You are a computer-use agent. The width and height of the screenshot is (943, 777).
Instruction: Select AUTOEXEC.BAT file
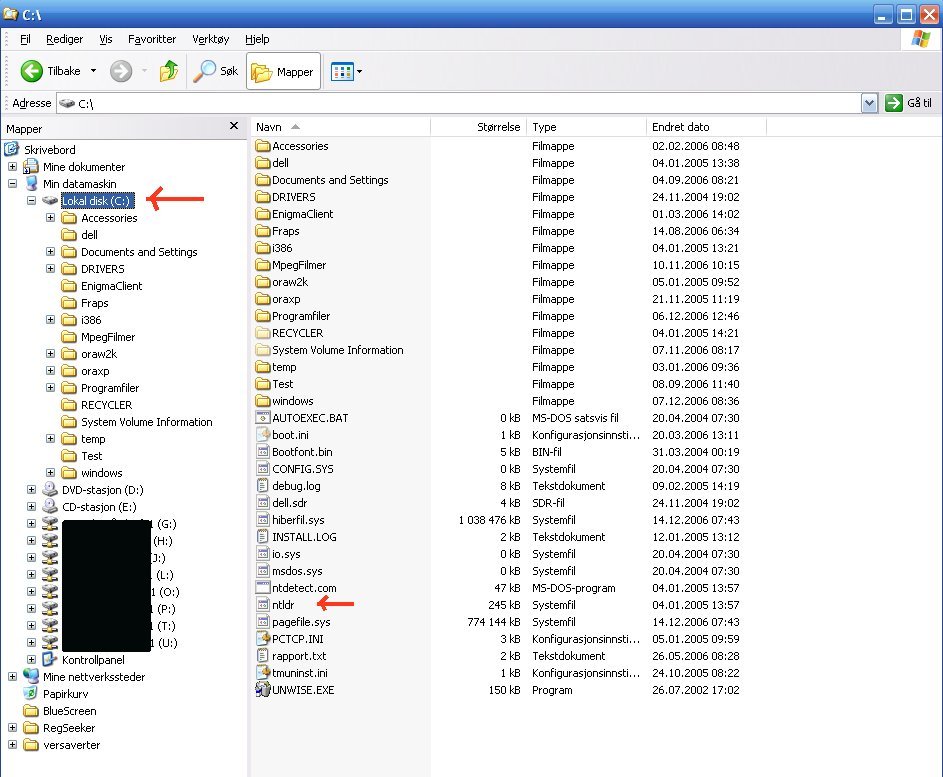pyautogui.click(x=303, y=417)
